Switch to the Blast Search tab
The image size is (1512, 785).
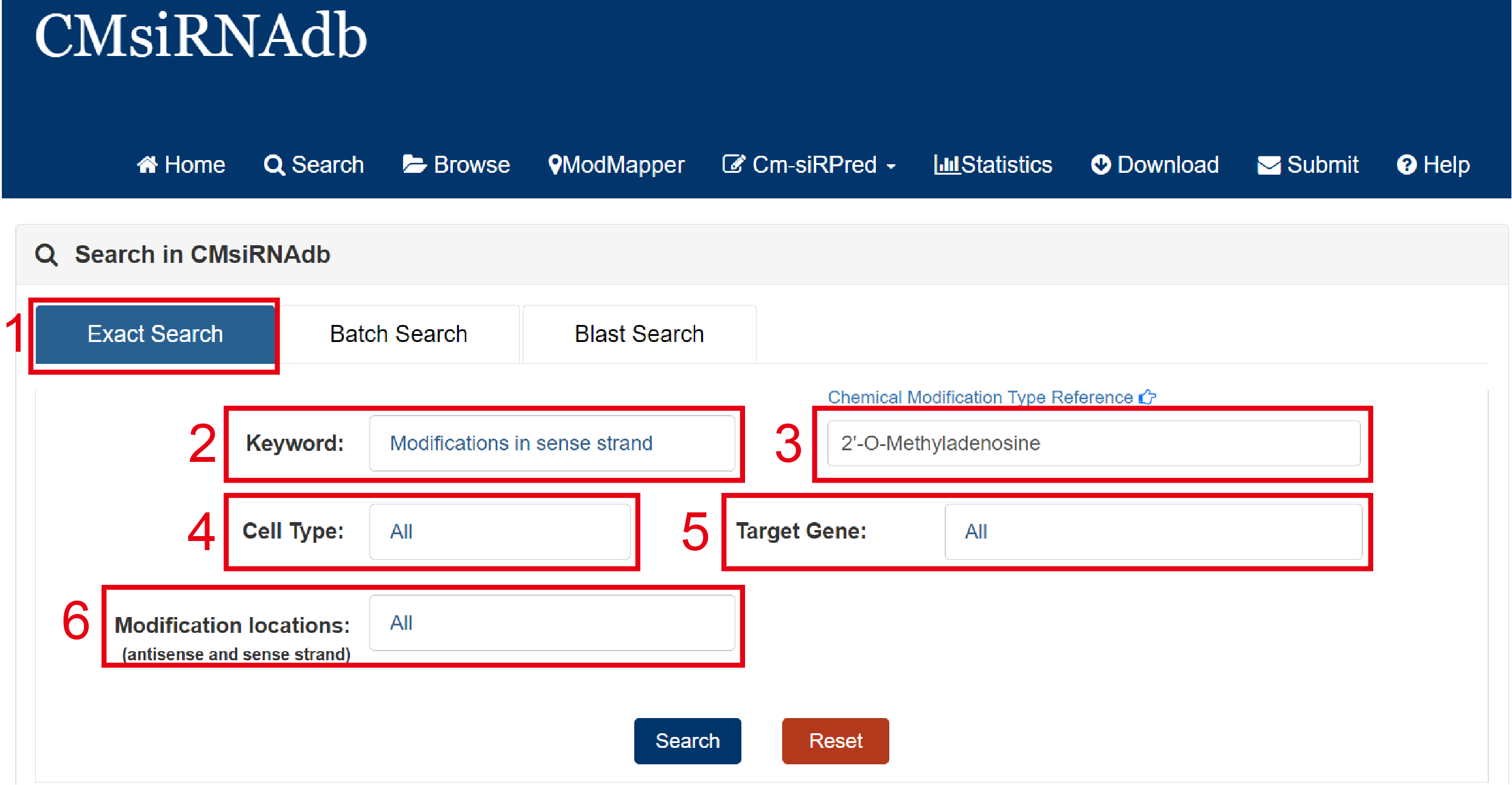click(x=639, y=334)
